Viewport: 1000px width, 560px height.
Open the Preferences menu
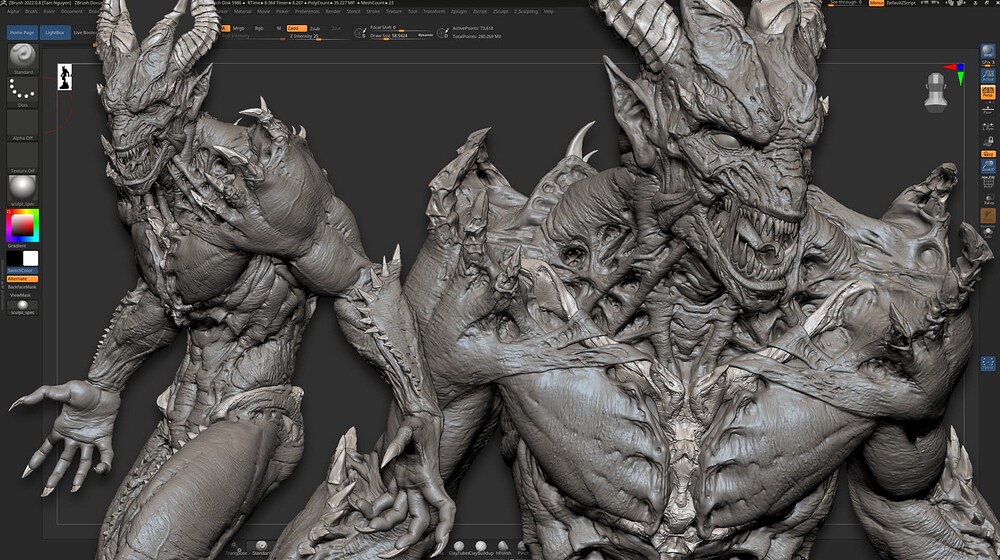pyautogui.click(x=307, y=11)
